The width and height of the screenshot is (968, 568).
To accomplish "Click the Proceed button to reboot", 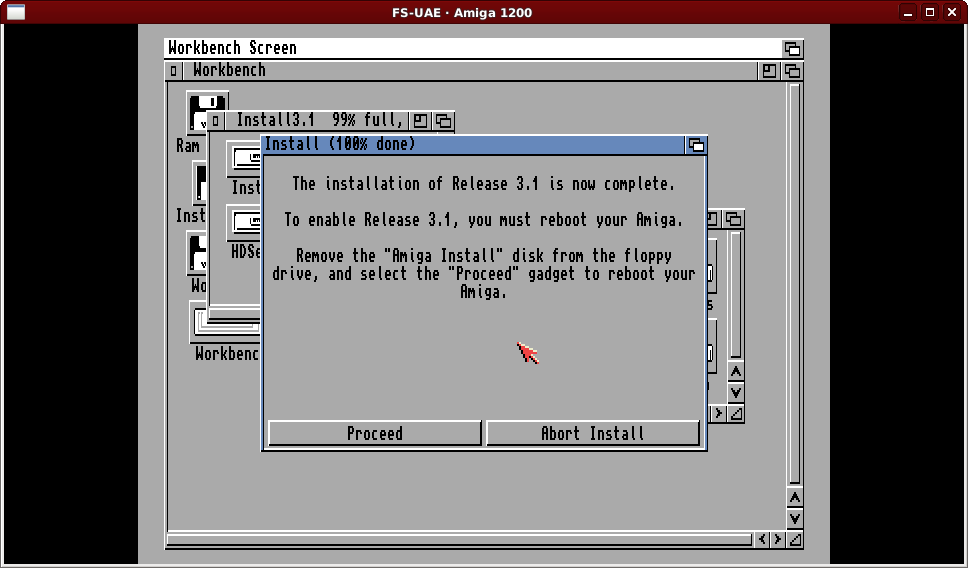I will (x=375, y=433).
